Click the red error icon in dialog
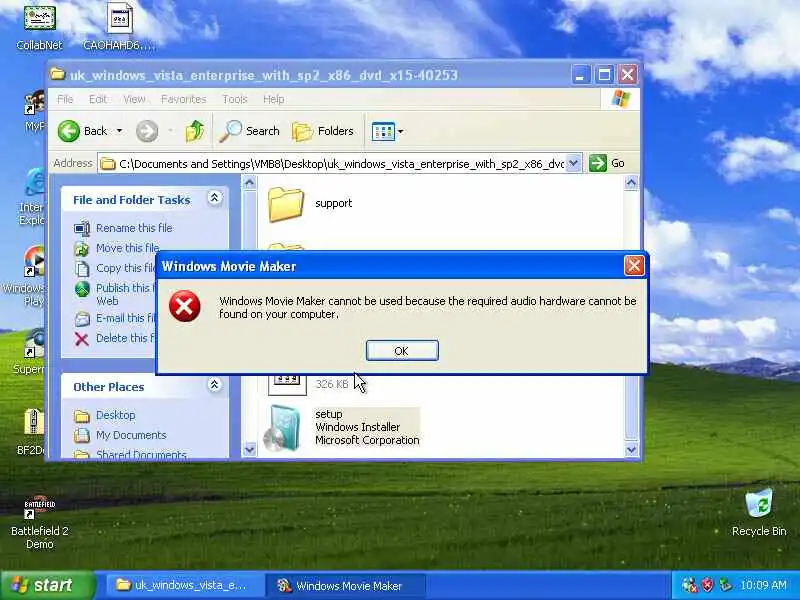The image size is (800, 600). pyautogui.click(x=185, y=306)
